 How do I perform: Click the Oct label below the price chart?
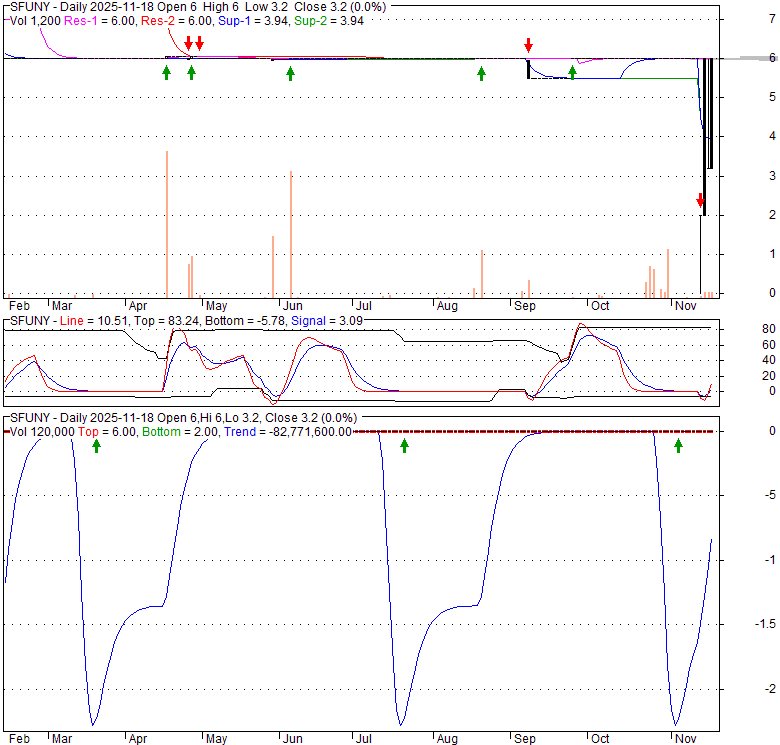coord(599,305)
